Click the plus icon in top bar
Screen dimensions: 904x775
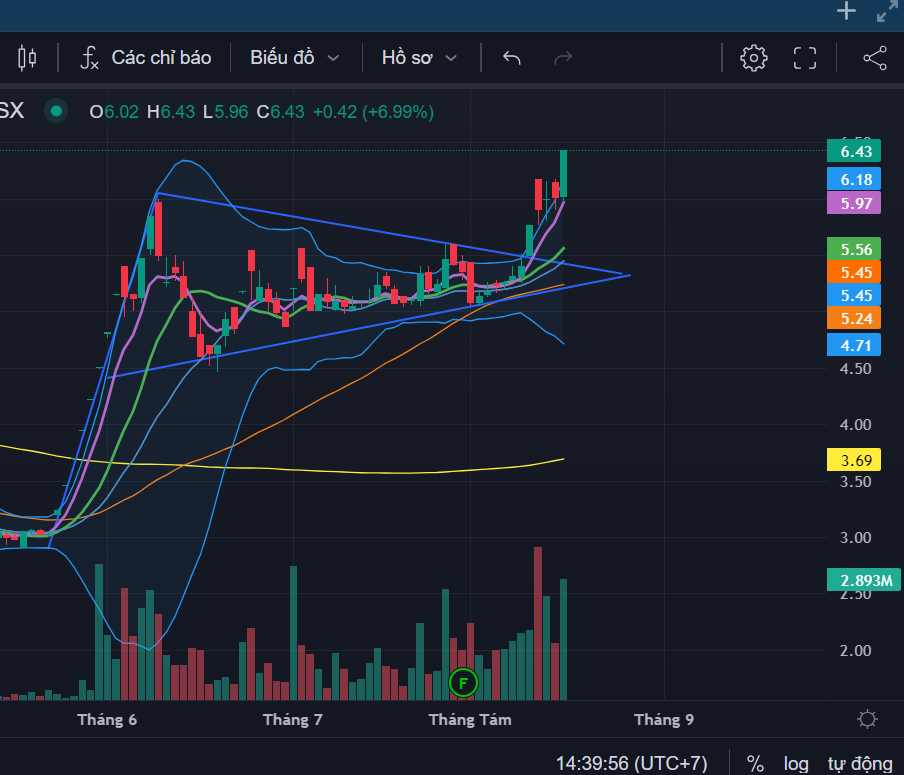coord(846,11)
